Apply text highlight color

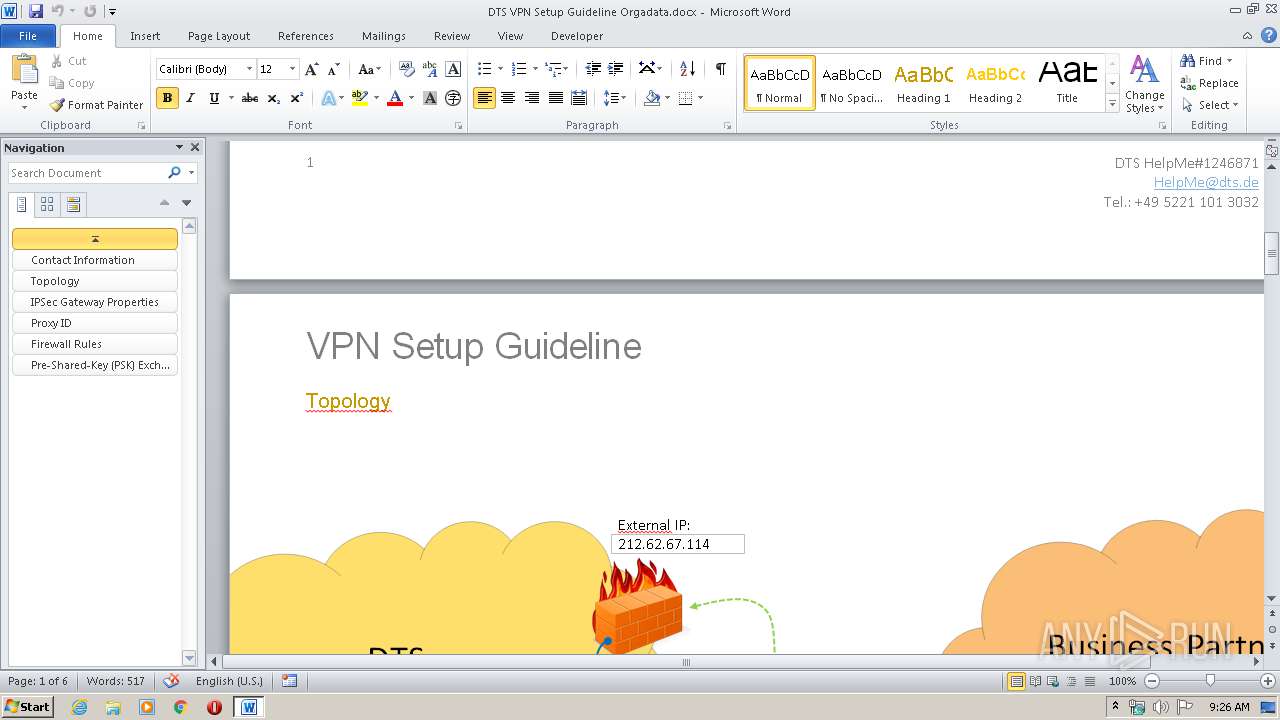tap(359, 98)
